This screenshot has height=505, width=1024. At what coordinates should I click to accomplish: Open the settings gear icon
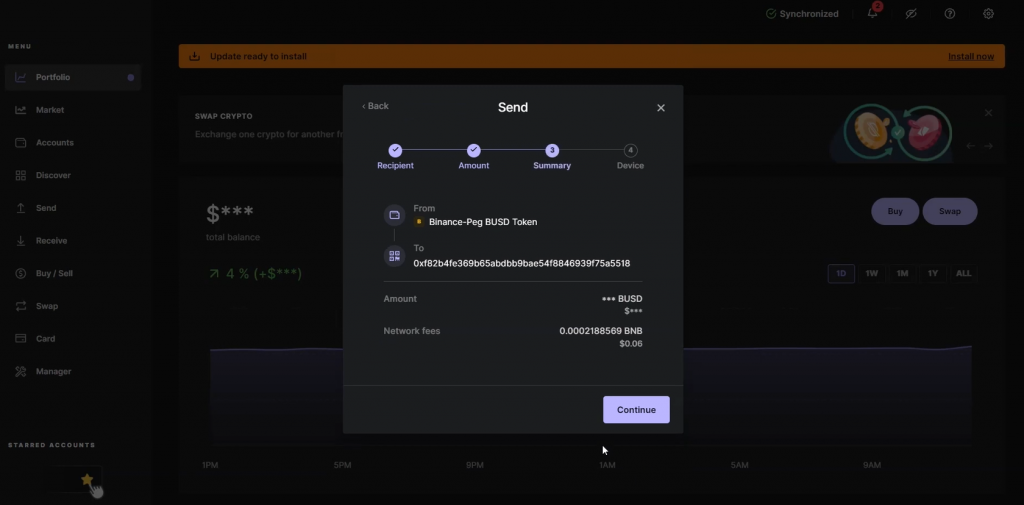(x=989, y=14)
